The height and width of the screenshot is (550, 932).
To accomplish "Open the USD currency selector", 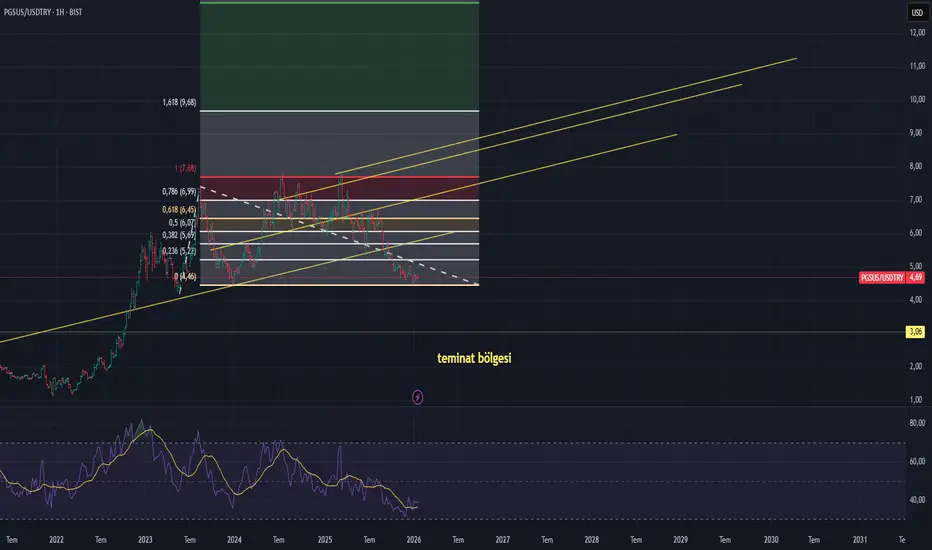I will pyautogui.click(x=917, y=12).
